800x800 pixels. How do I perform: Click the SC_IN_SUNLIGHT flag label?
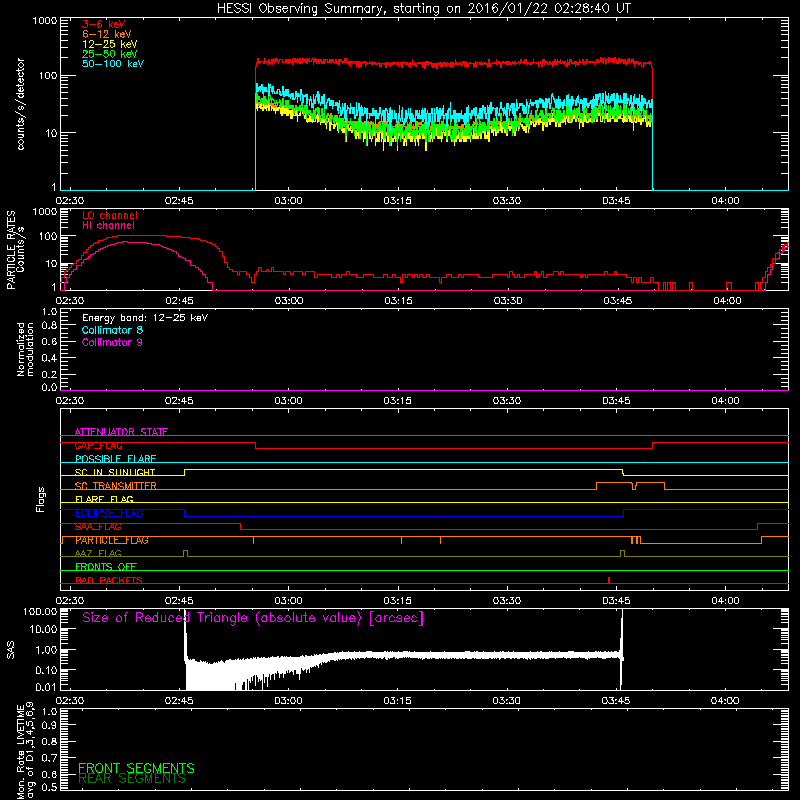click(x=115, y=472)
